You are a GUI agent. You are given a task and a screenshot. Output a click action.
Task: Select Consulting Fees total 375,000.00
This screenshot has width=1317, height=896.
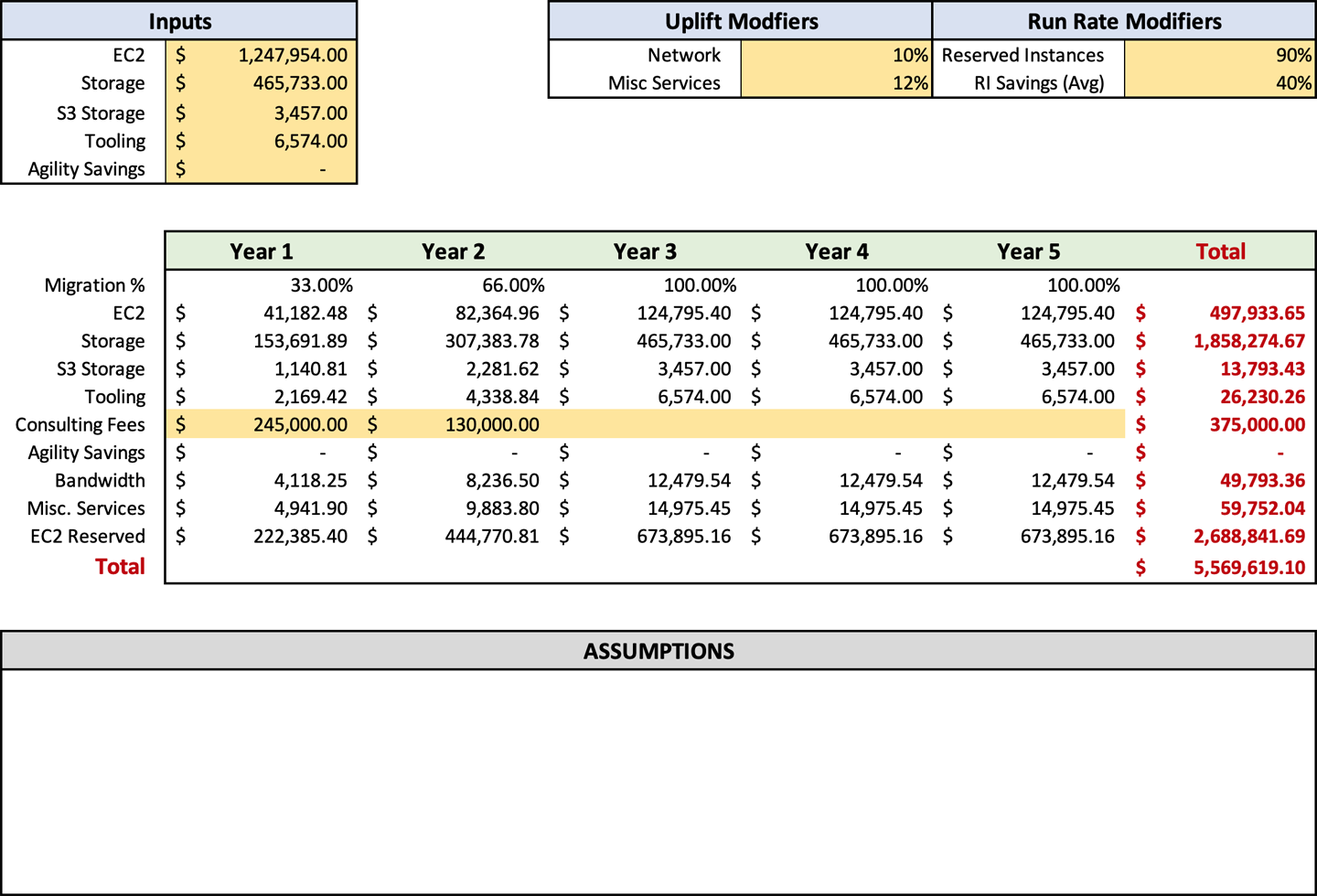[1257, 424]
